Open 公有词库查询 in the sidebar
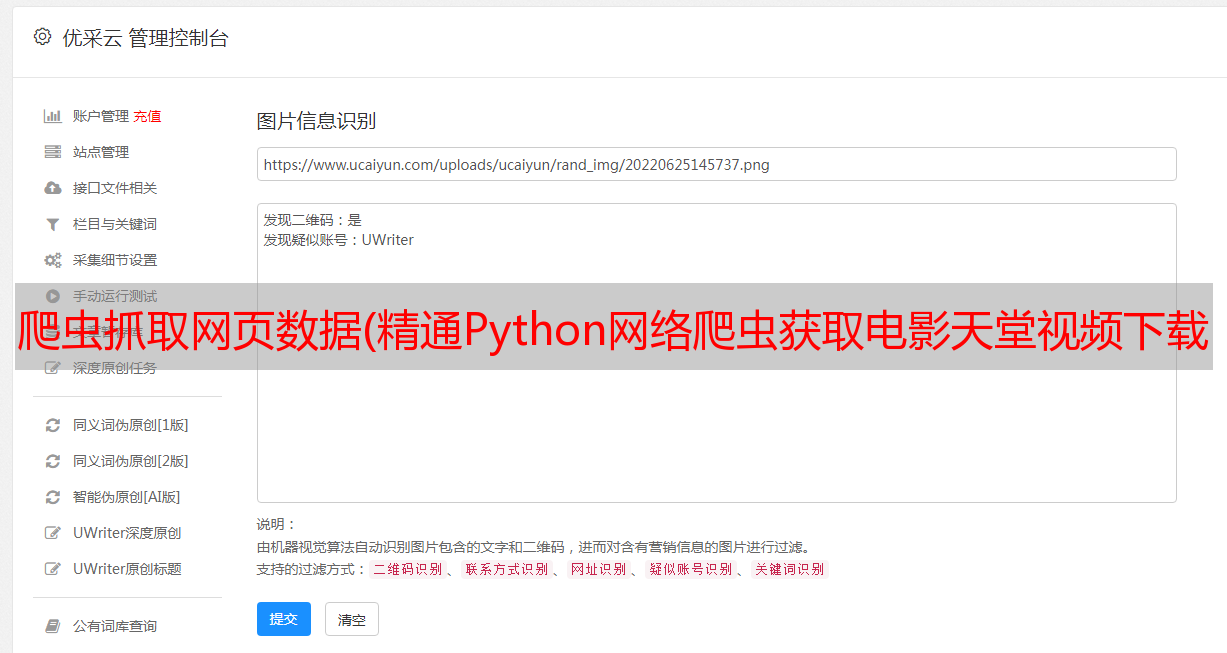Screen dimensions: 1227x653 tap(115, 626)
